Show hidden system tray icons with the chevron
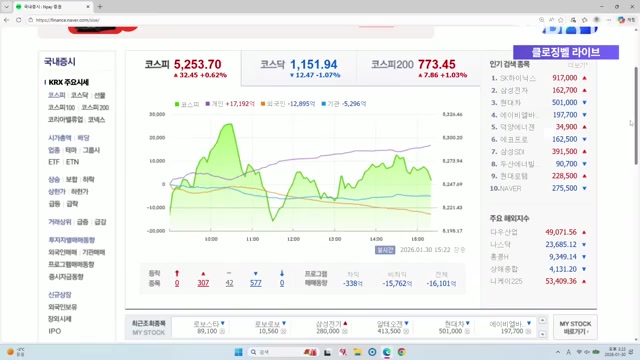This screenshot has height=360, width=640. click(558, 352)
